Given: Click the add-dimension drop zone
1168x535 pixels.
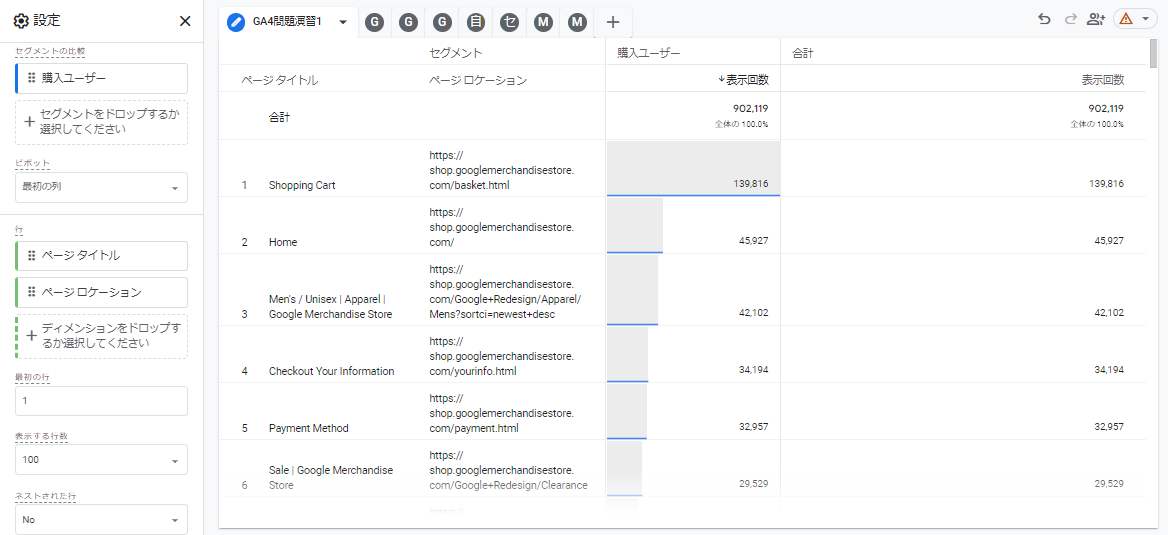Looking at the screenshot, I should pyautogui.click(x=101, y=336).
